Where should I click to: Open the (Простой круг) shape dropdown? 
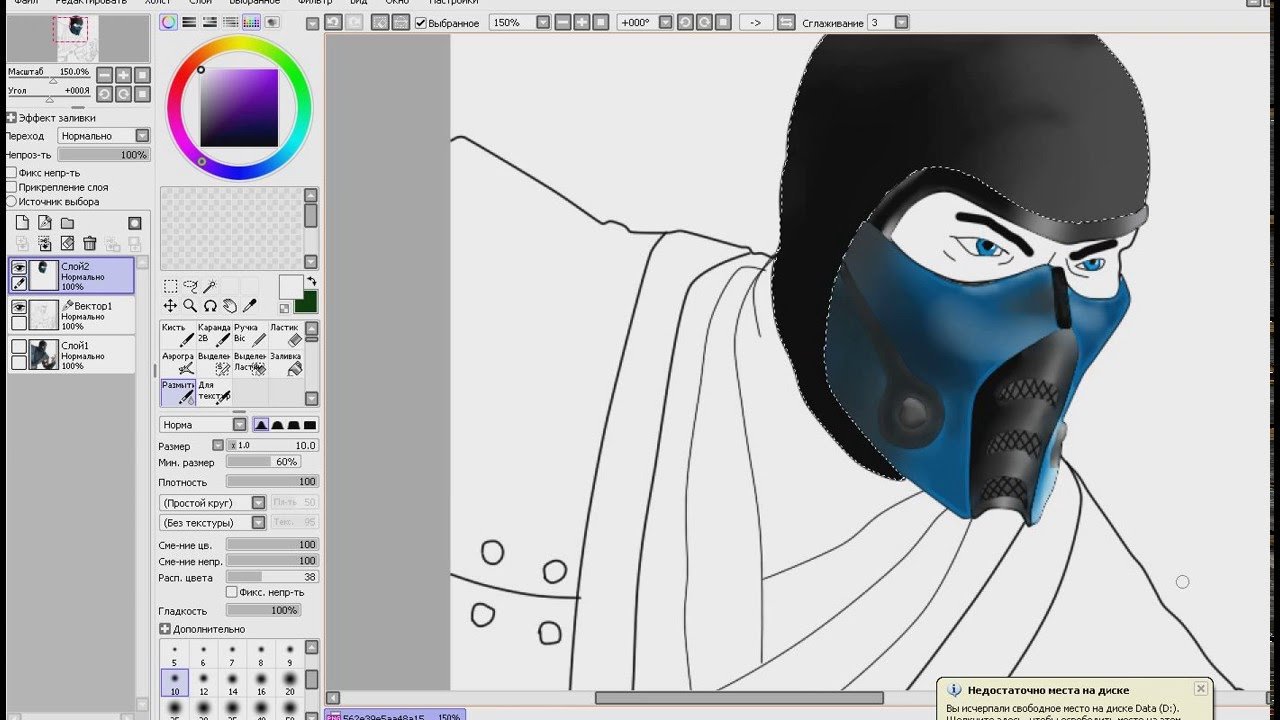click(x=258, y=502)
